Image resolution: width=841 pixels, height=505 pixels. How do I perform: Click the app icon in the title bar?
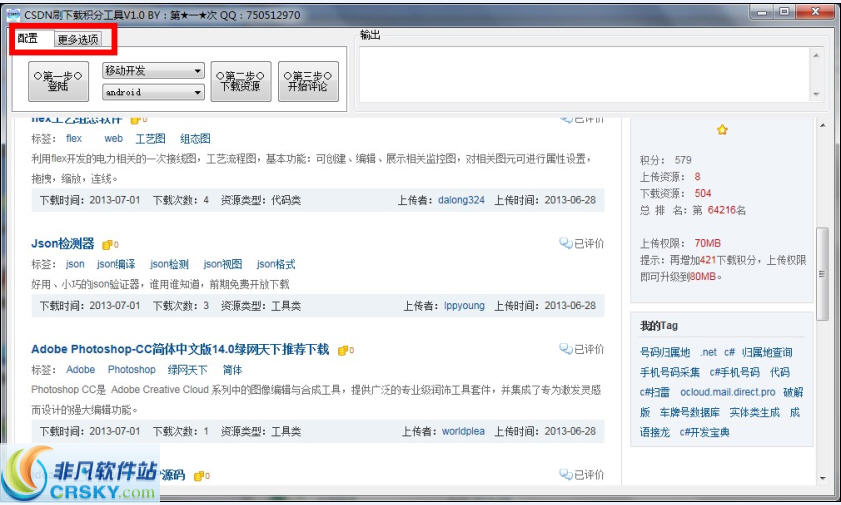(13, 14)
